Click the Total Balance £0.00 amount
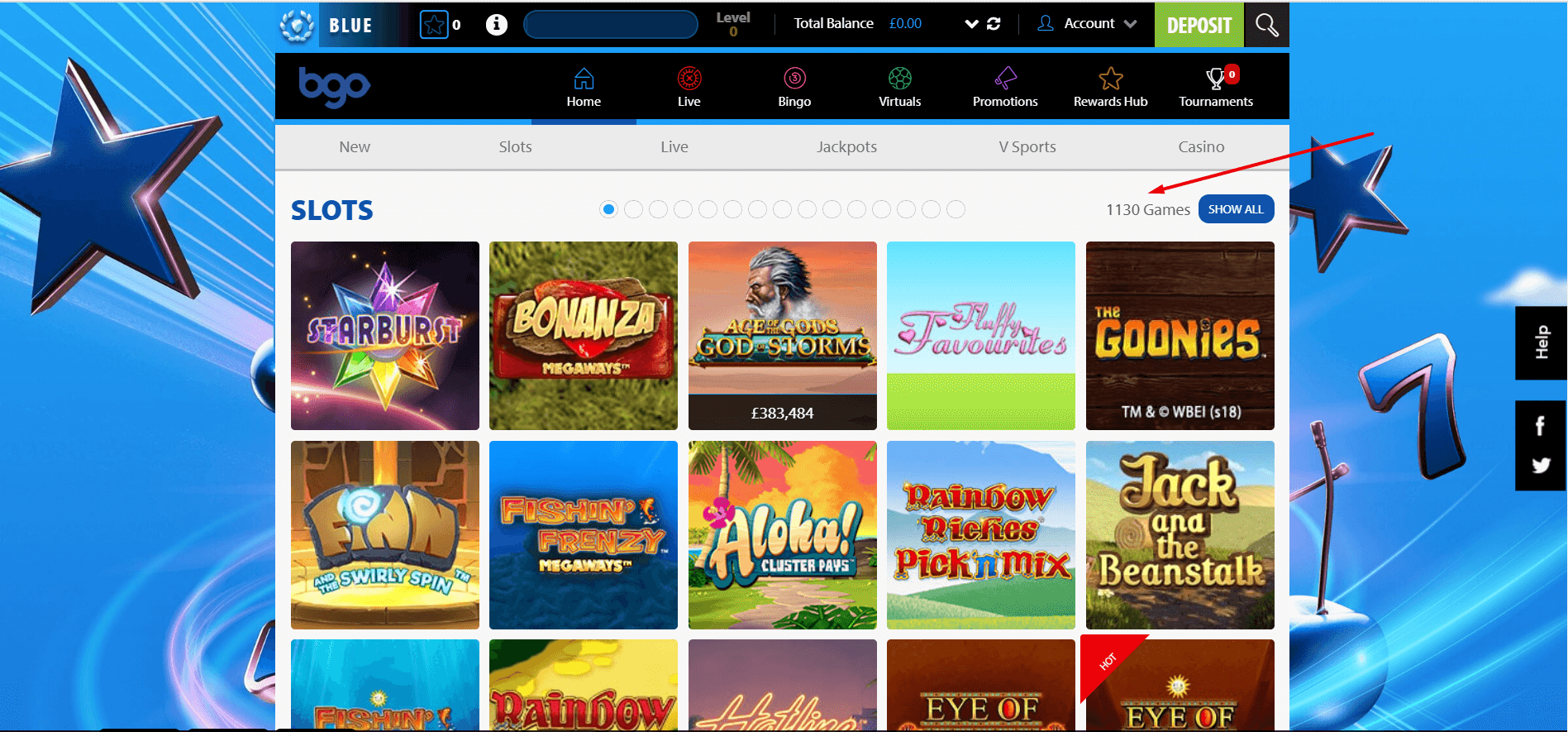1568x732 pixels. [x=905, y=24]
